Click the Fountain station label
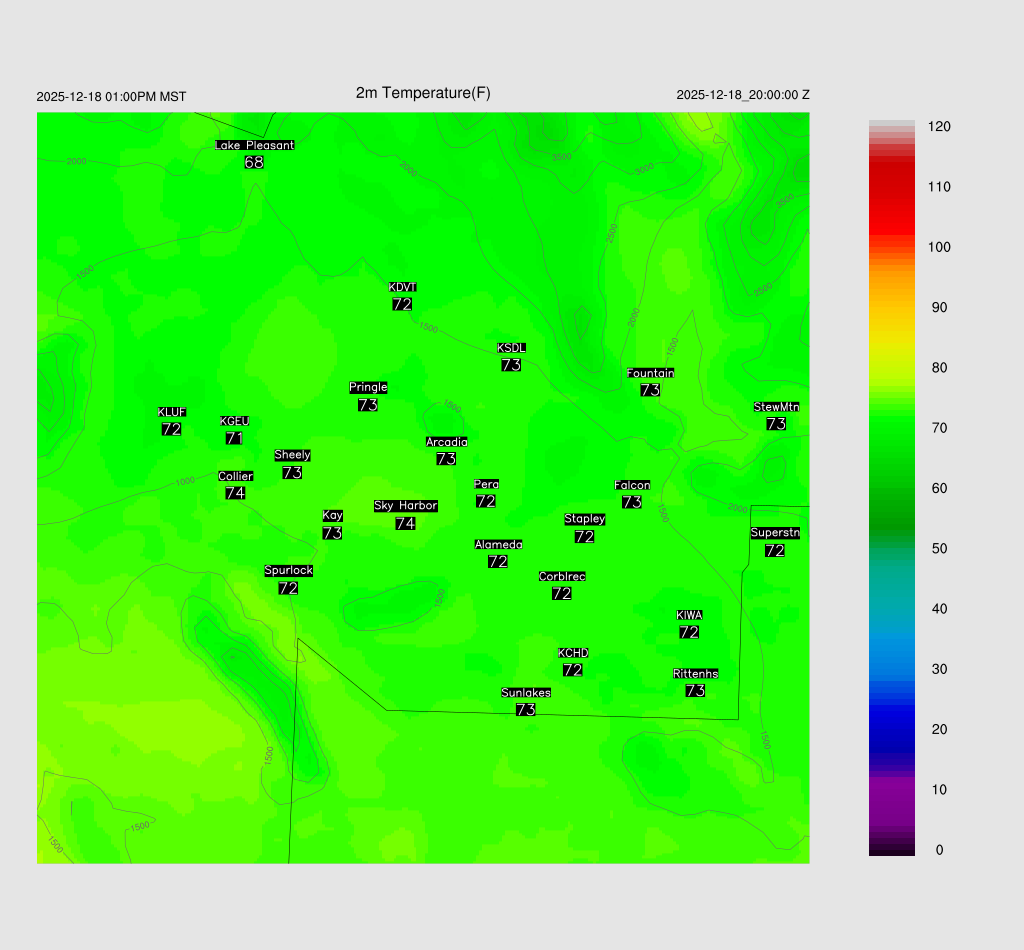 click(650, 373)
